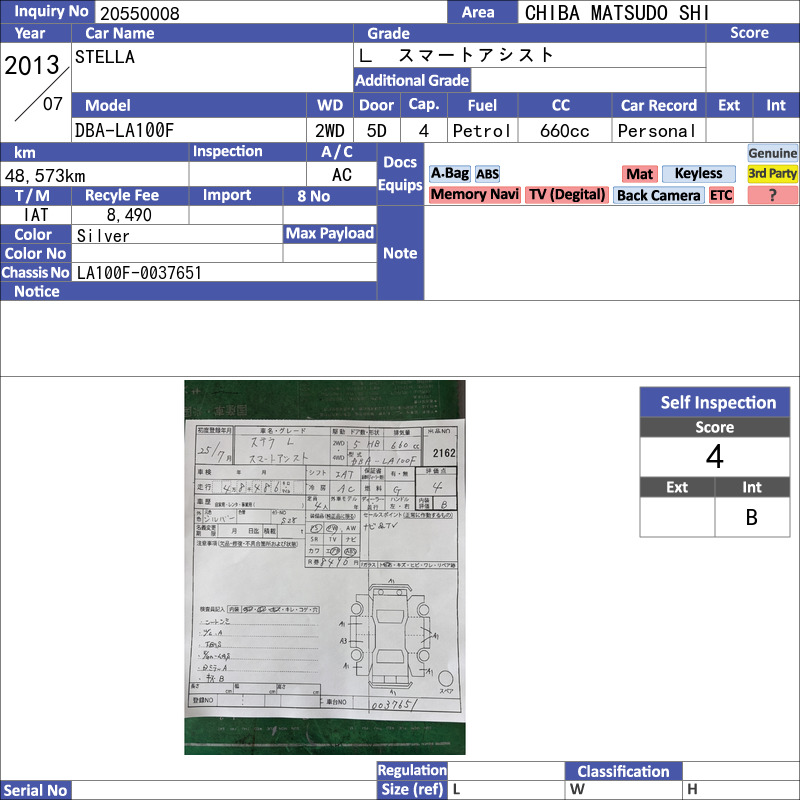This screenshot has height=800, width=800.
Task: Click the Genuine legend label
Action: point(772,153)
